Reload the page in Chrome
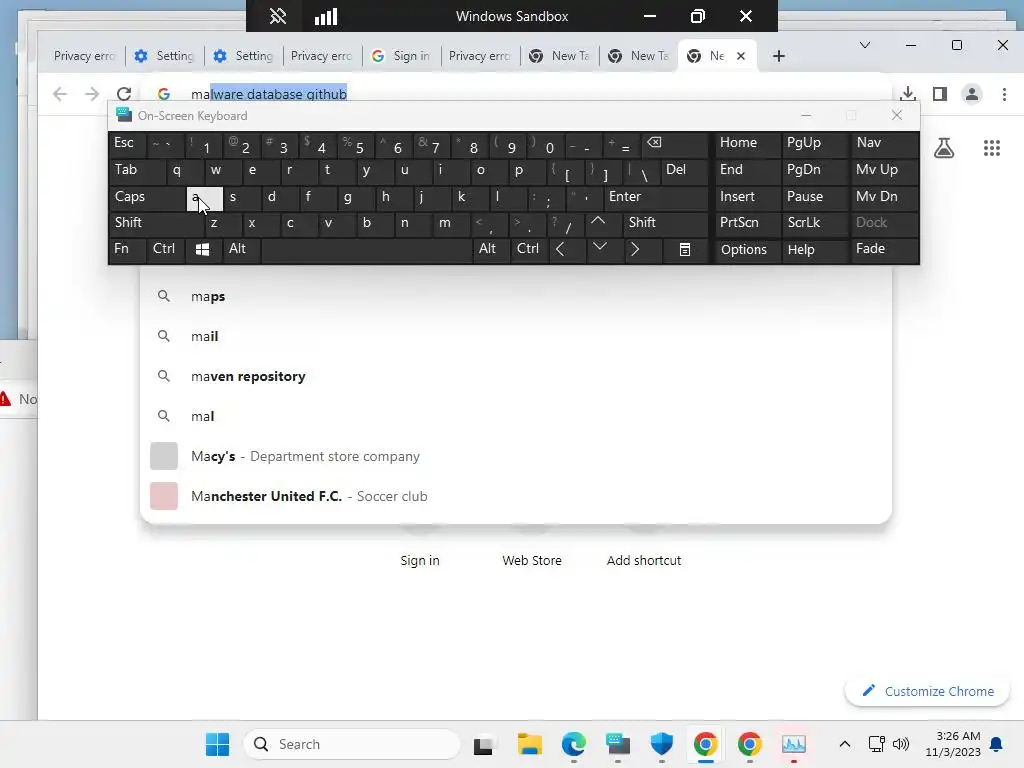Viewport: 1024px width, 768px height. (x=123, y=94)
